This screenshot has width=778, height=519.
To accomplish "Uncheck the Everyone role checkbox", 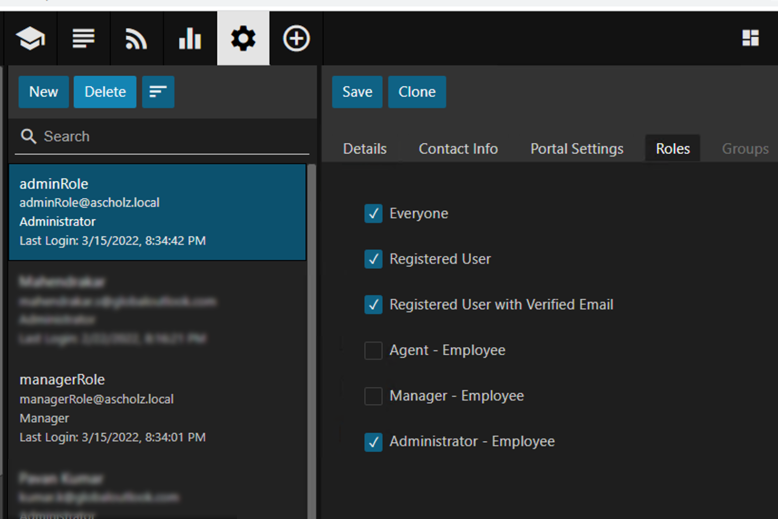I will click(x=373, y=214).
